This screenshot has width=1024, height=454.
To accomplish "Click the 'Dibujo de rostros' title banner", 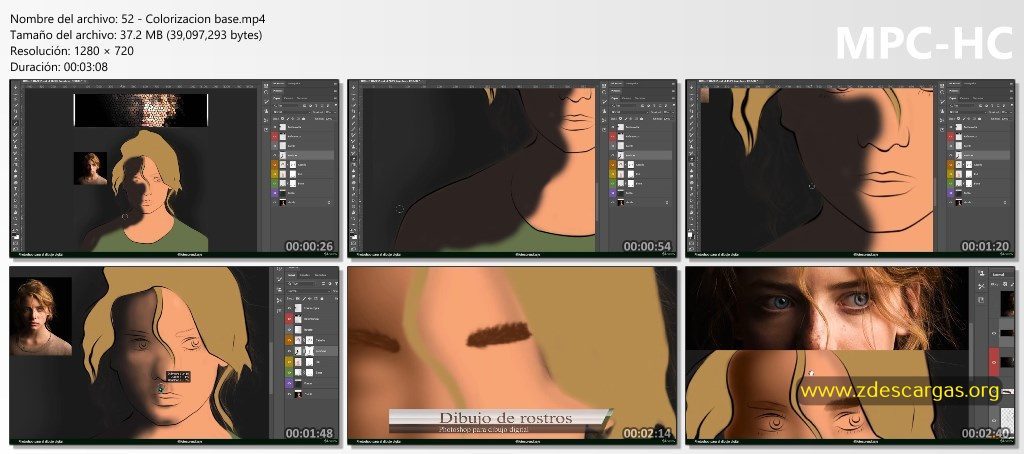I will 500,421.
